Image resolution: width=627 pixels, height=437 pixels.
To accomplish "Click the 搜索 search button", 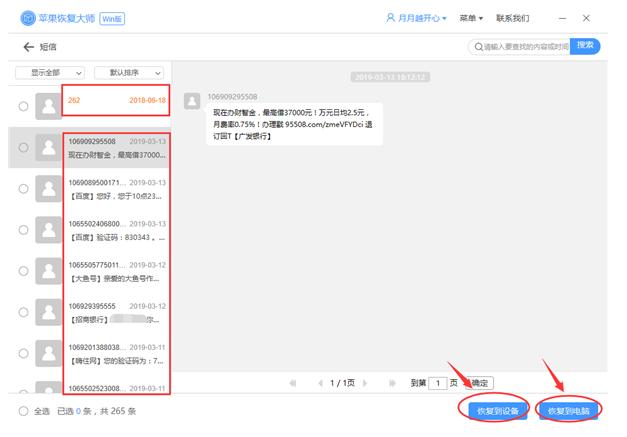I will pos(586,46).
